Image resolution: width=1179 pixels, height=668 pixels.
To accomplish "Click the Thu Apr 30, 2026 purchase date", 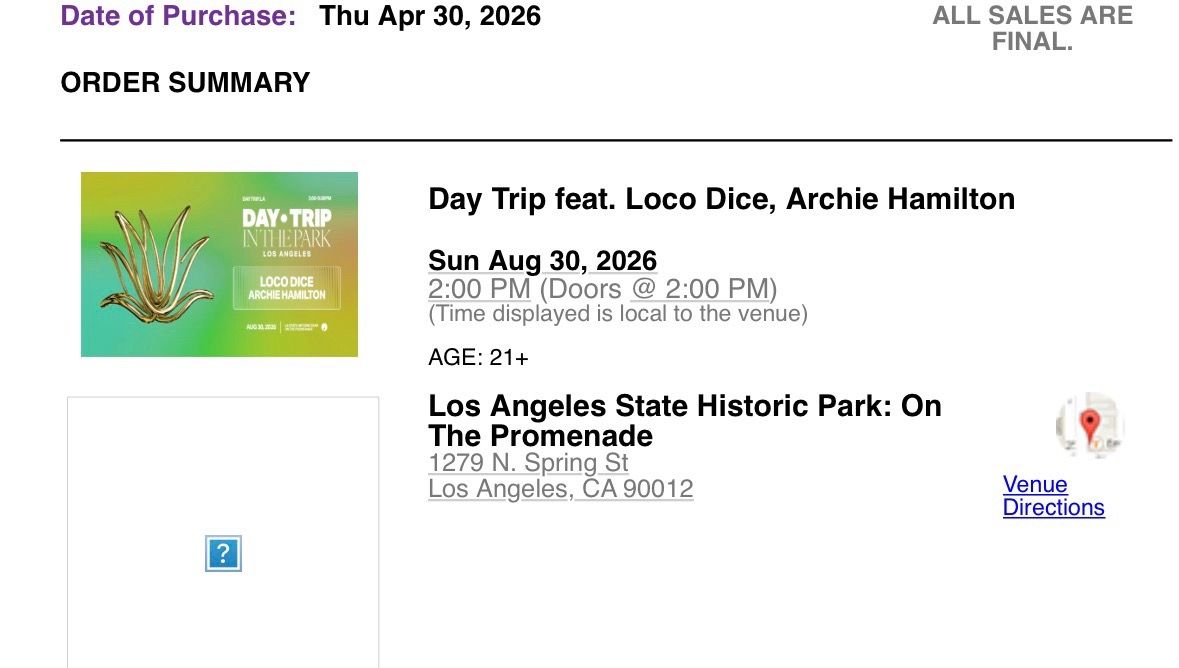I will point(429,16).
